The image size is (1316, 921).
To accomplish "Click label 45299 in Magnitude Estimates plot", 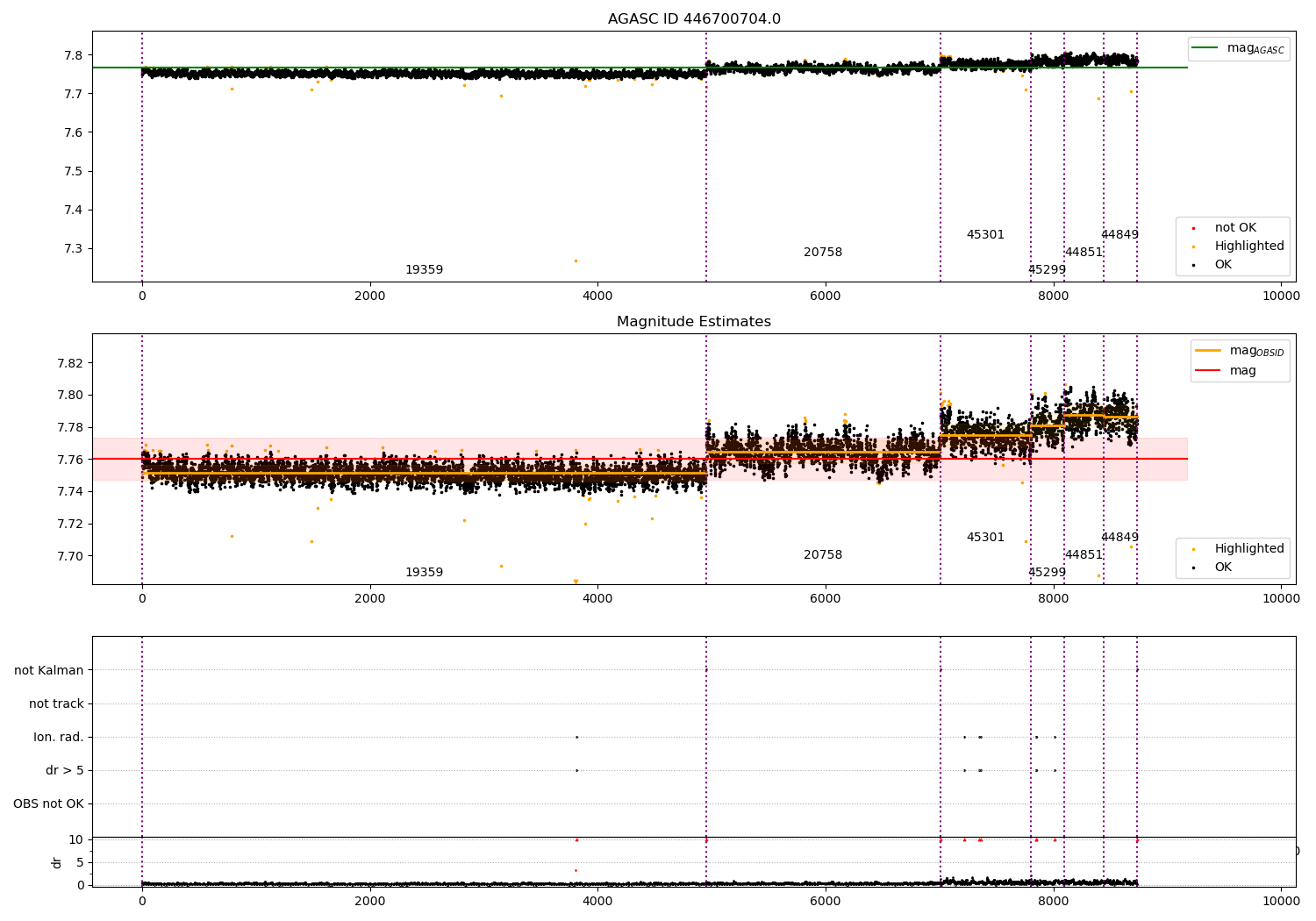I will click(1047, 573).
